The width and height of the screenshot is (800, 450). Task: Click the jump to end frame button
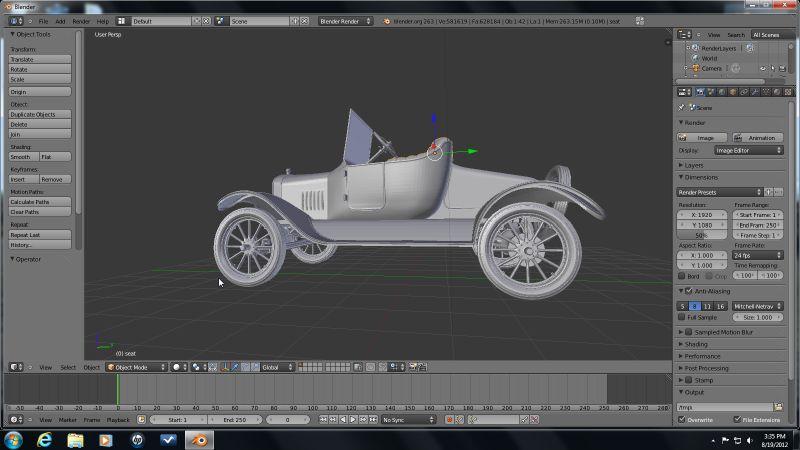[373, 419]
